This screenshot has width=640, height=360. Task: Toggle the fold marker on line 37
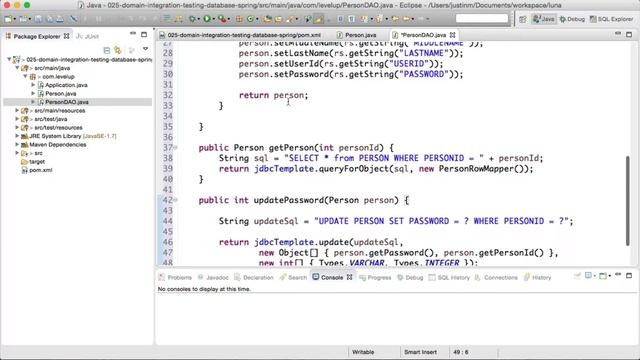coord(176,148)
